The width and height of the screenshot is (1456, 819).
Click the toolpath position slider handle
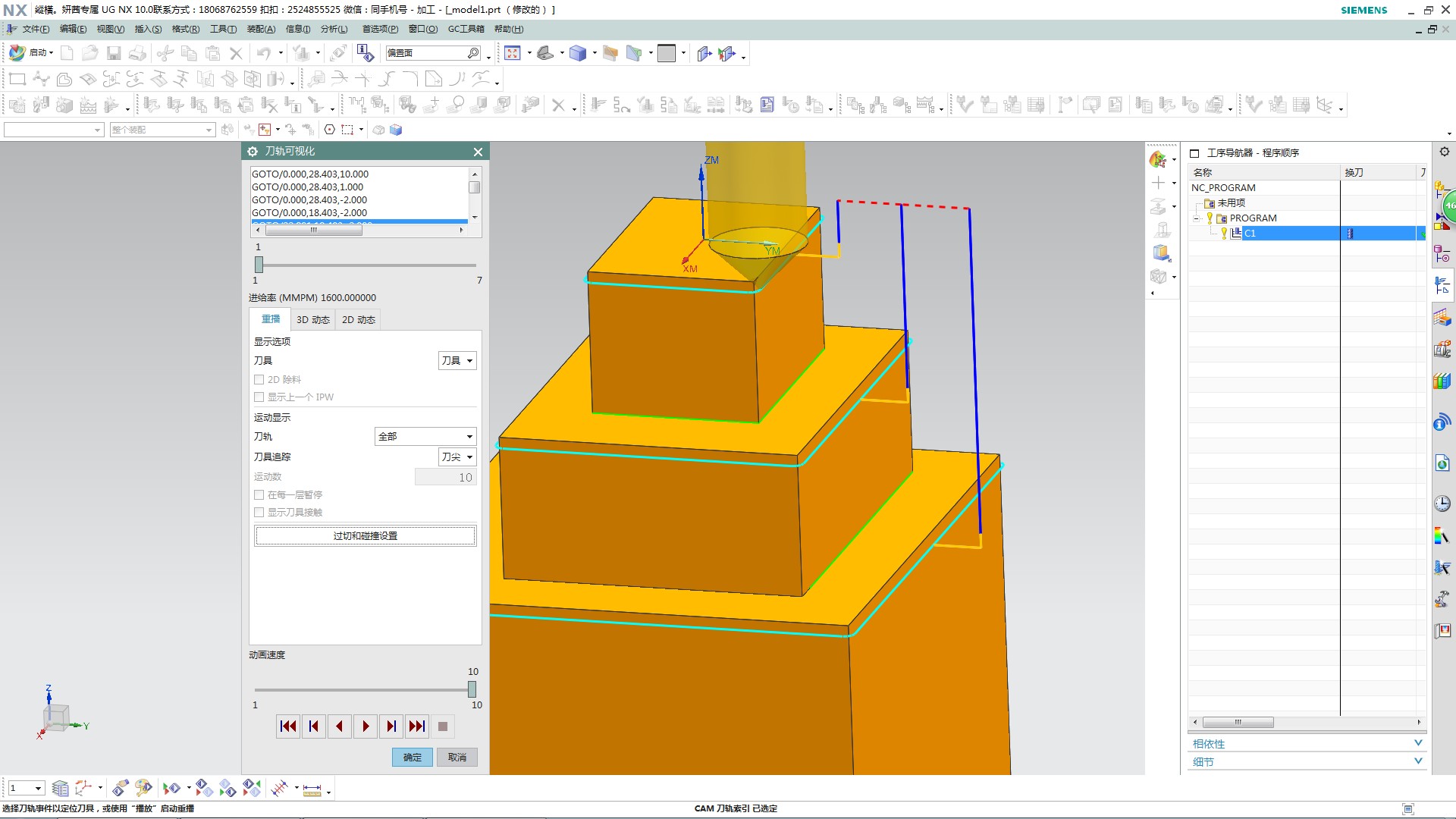pos(259,265)
